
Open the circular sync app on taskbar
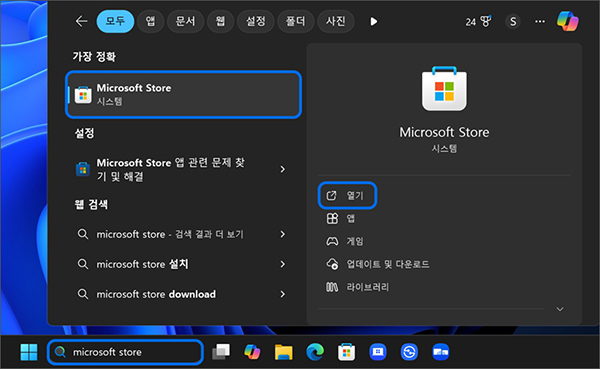[409, 352]
